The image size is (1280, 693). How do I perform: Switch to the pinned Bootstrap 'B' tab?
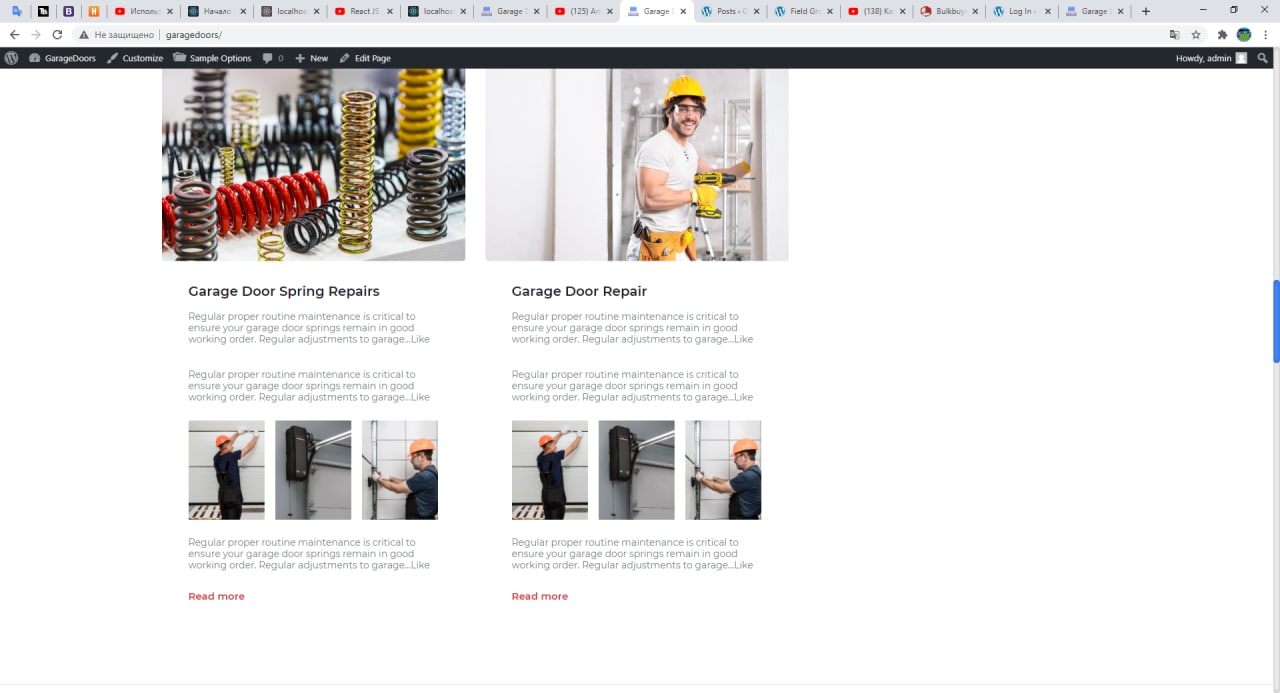pos(68,11)
